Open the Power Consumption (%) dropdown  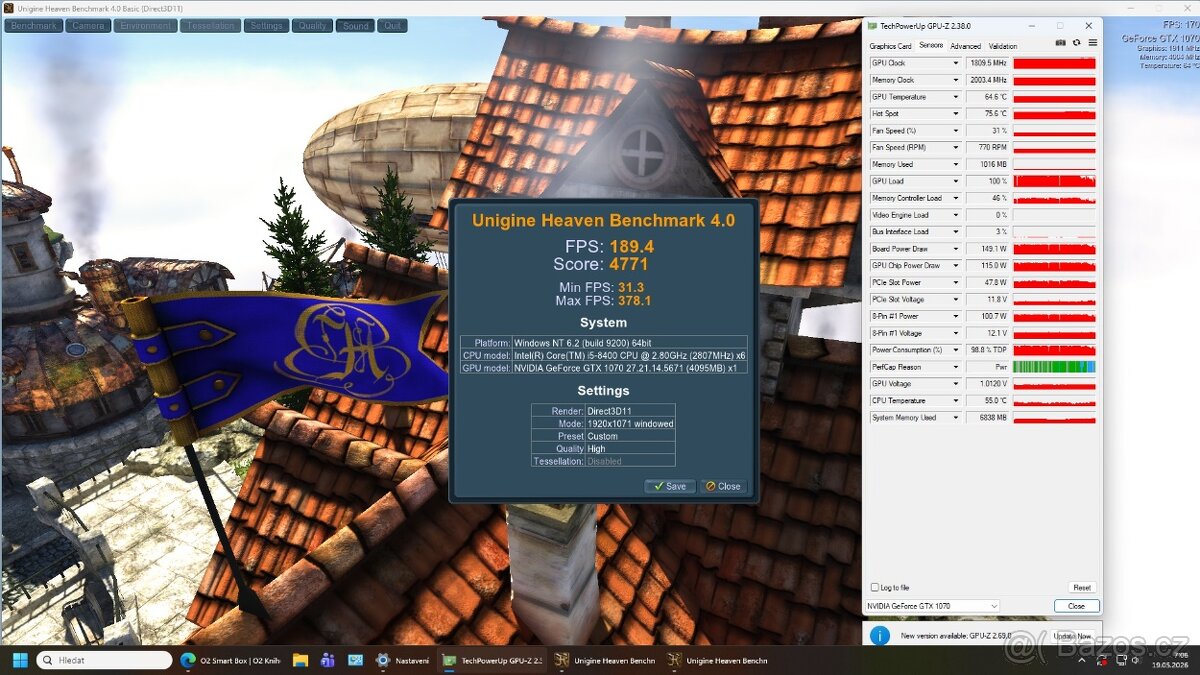coord(955,350)
